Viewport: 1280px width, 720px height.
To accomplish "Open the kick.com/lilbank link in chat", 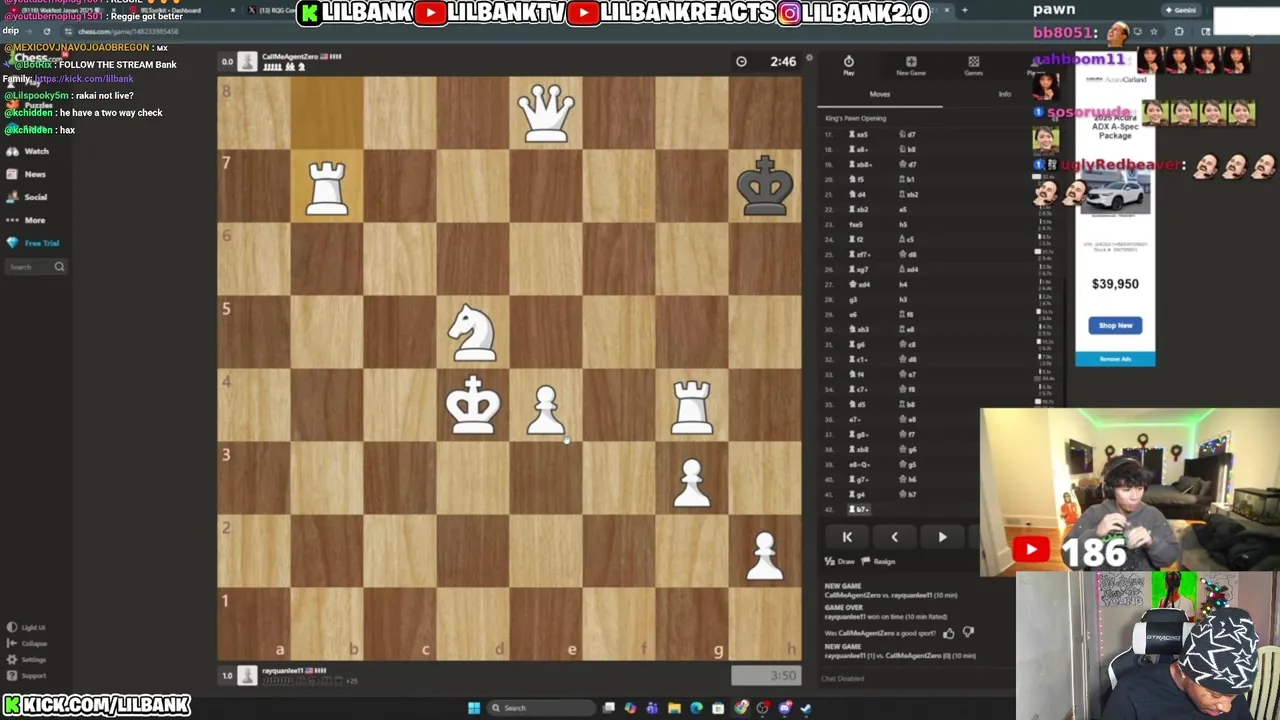I will pyautogui.click(x=84, y=79).
